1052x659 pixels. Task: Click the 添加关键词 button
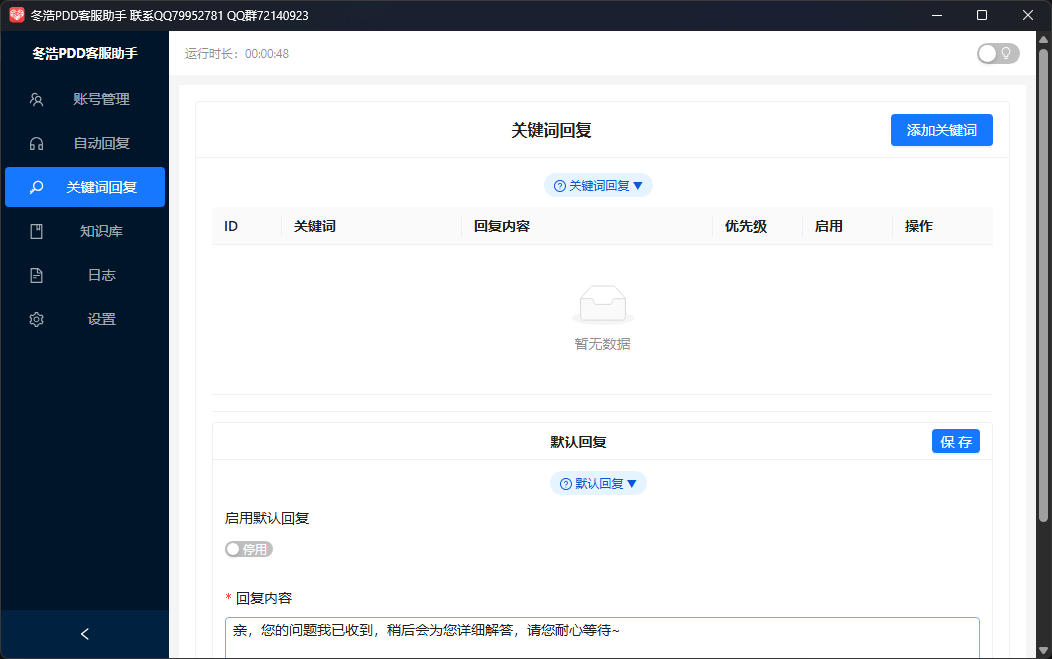[x=941, y=130]
